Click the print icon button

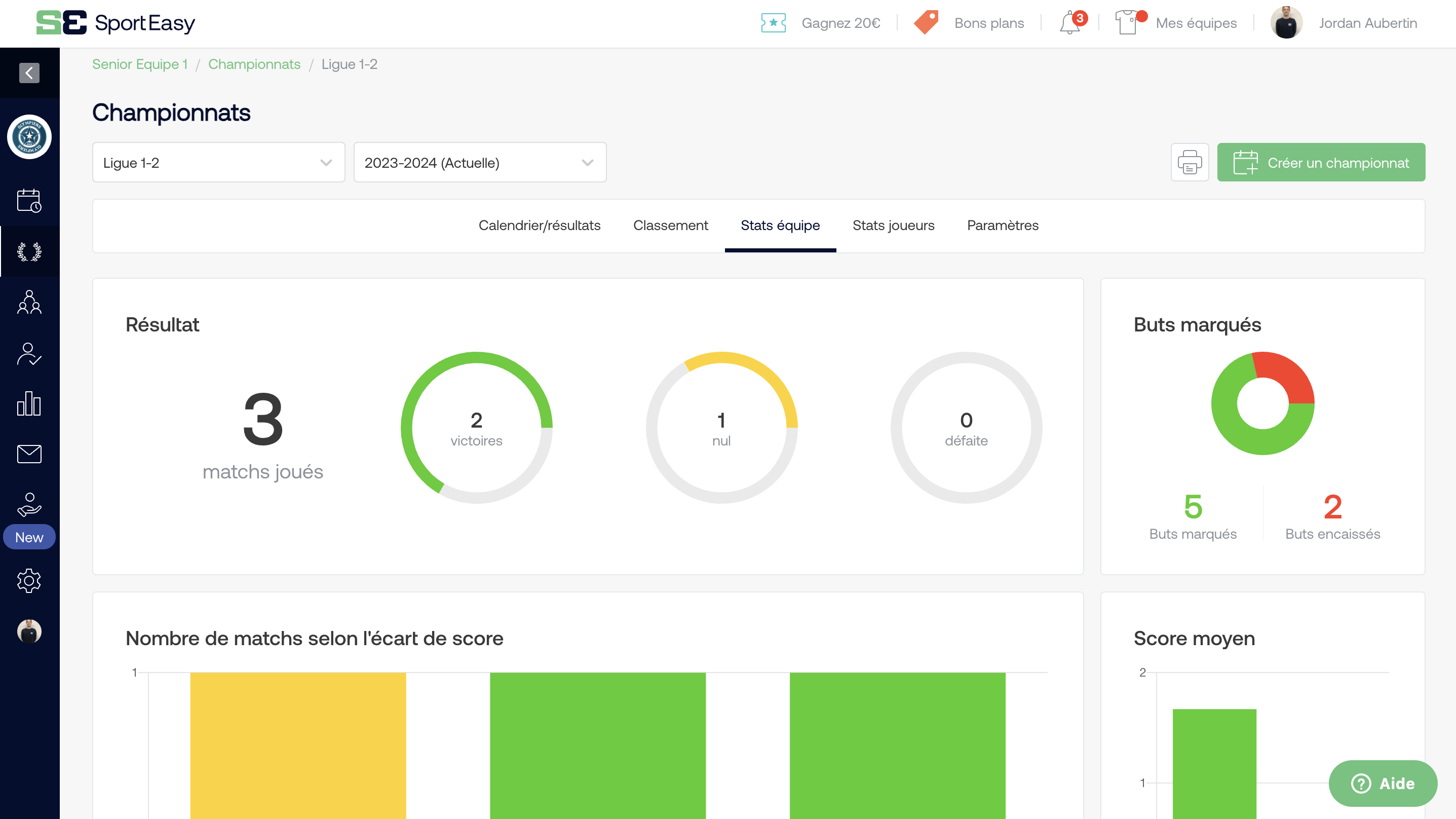point(1190,162)
